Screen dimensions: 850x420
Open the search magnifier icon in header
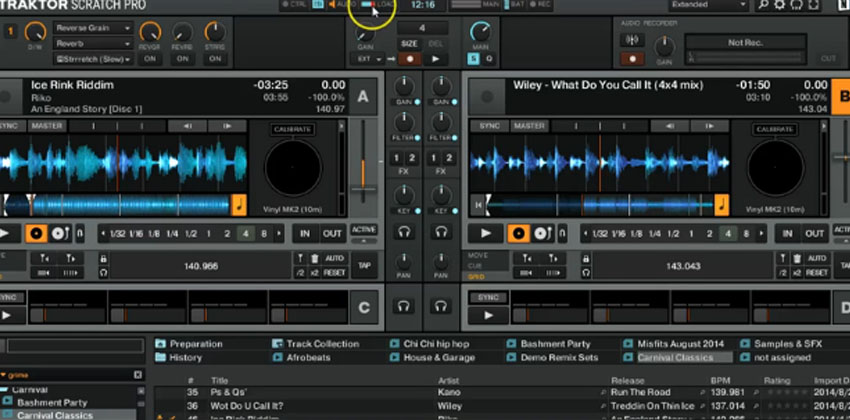point(763,5)
